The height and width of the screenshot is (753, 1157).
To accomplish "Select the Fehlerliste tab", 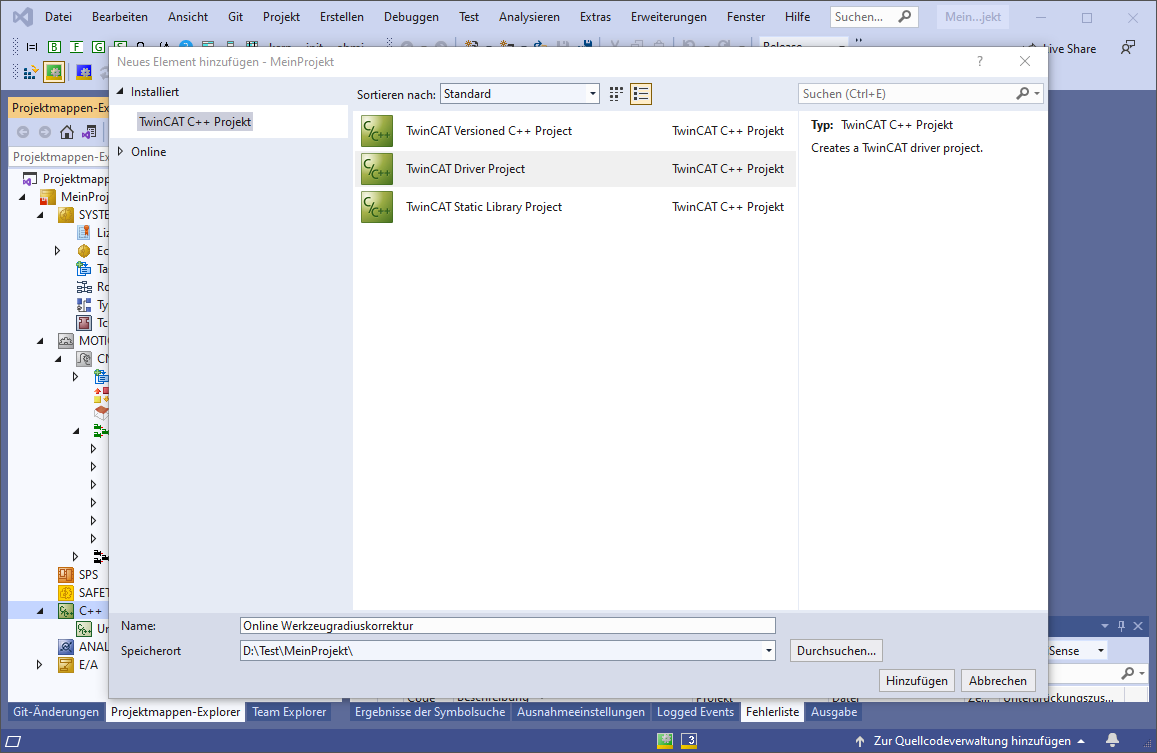I will click(773, 712).
